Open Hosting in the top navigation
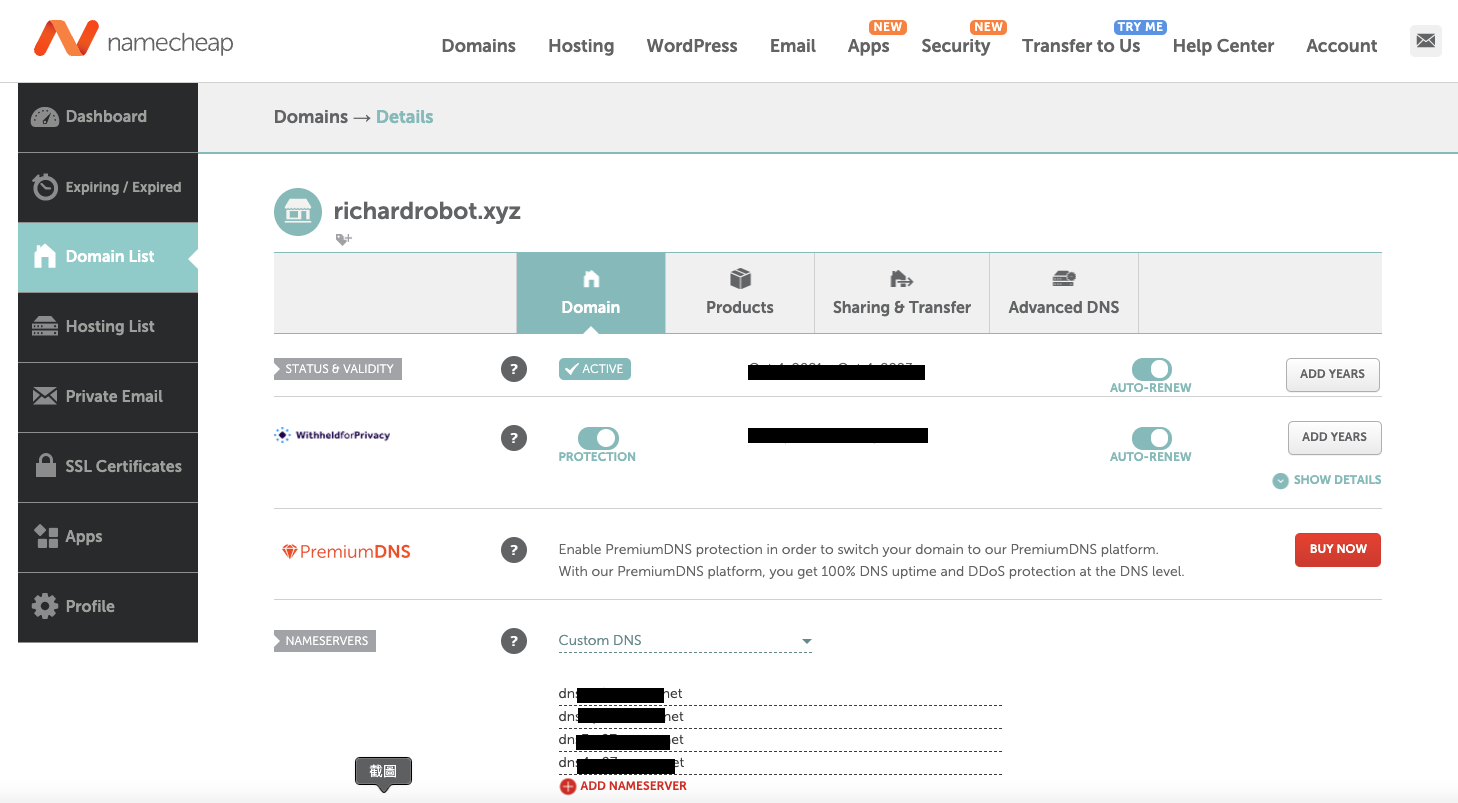 [x=581, y=46]
